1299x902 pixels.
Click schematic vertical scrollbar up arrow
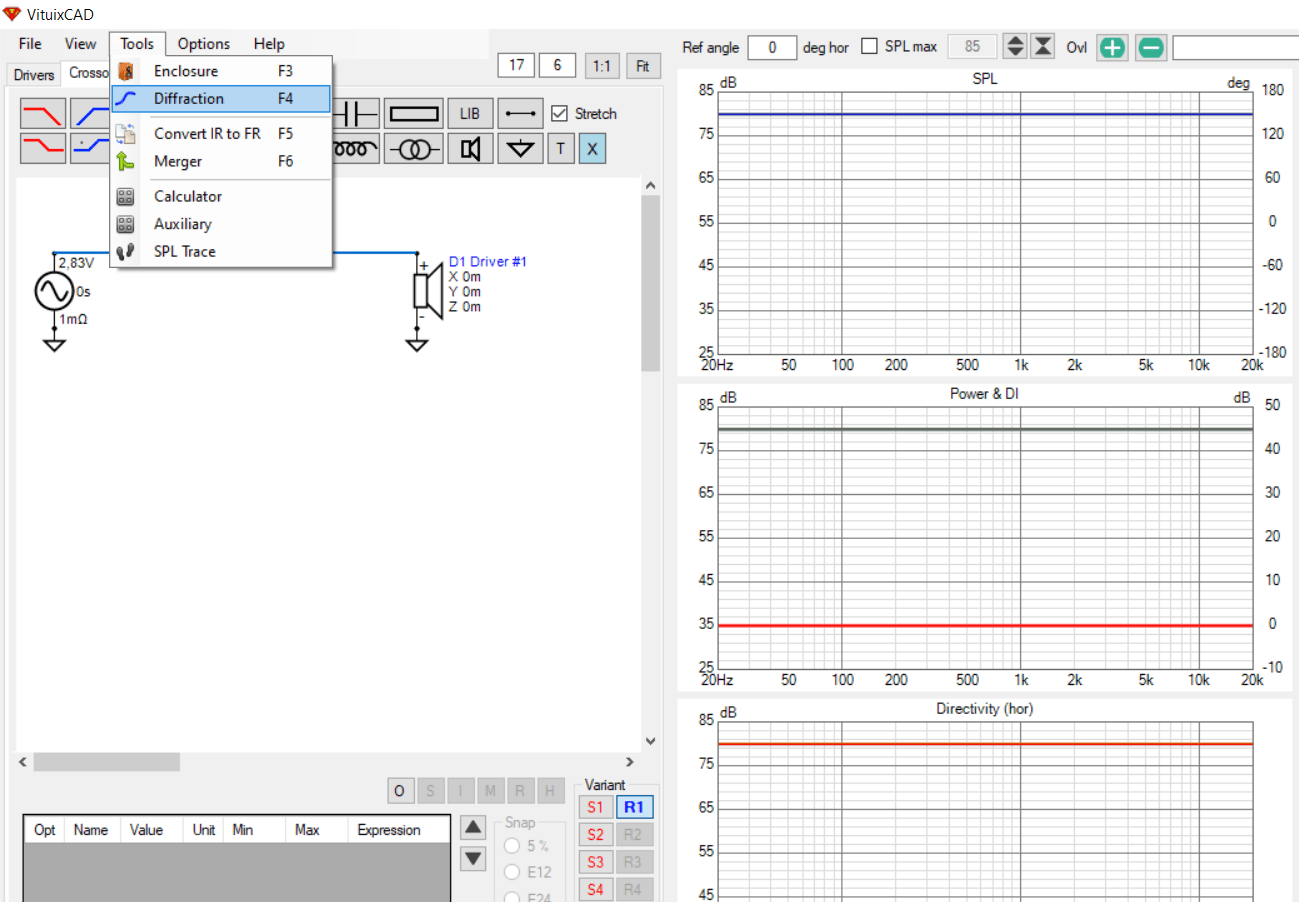click(x=650, y=186)
